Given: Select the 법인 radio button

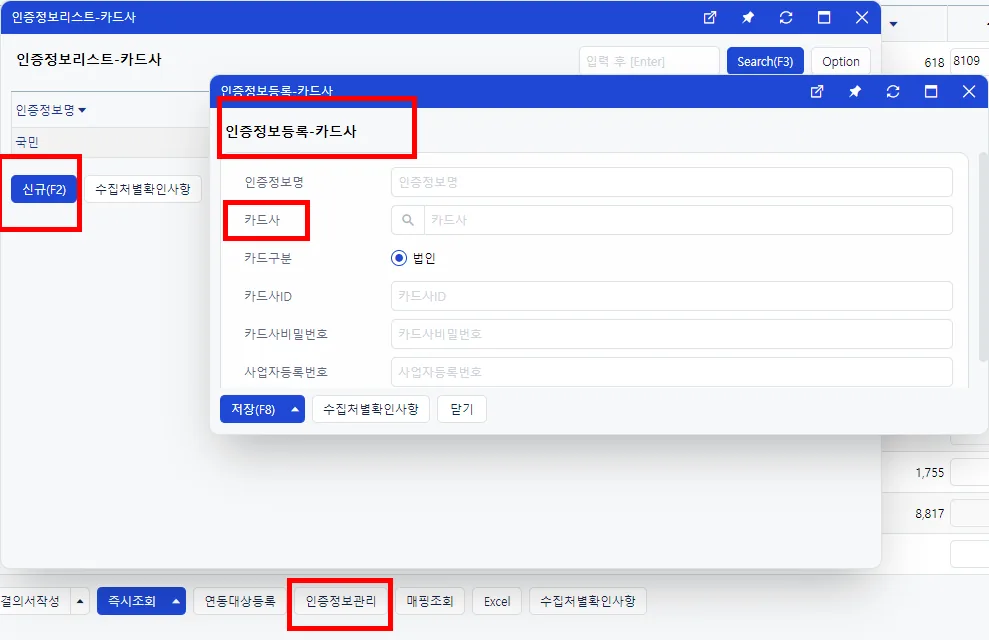Looking at the screenshot, I should coord(399,258).
